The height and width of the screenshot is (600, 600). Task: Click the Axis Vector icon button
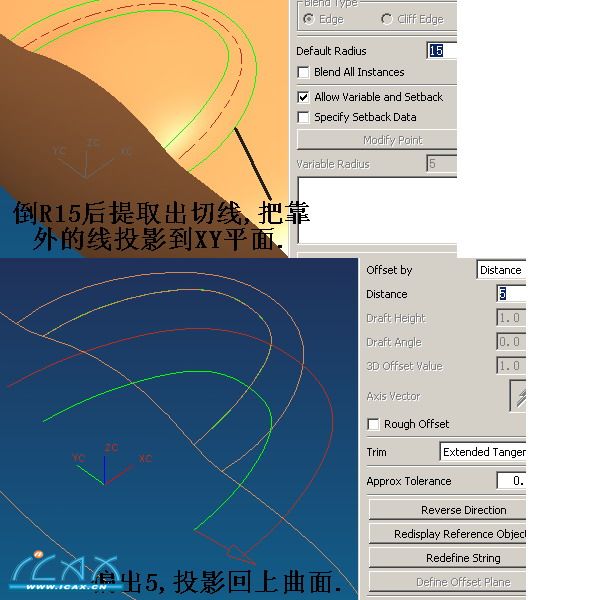click(518, 396)
